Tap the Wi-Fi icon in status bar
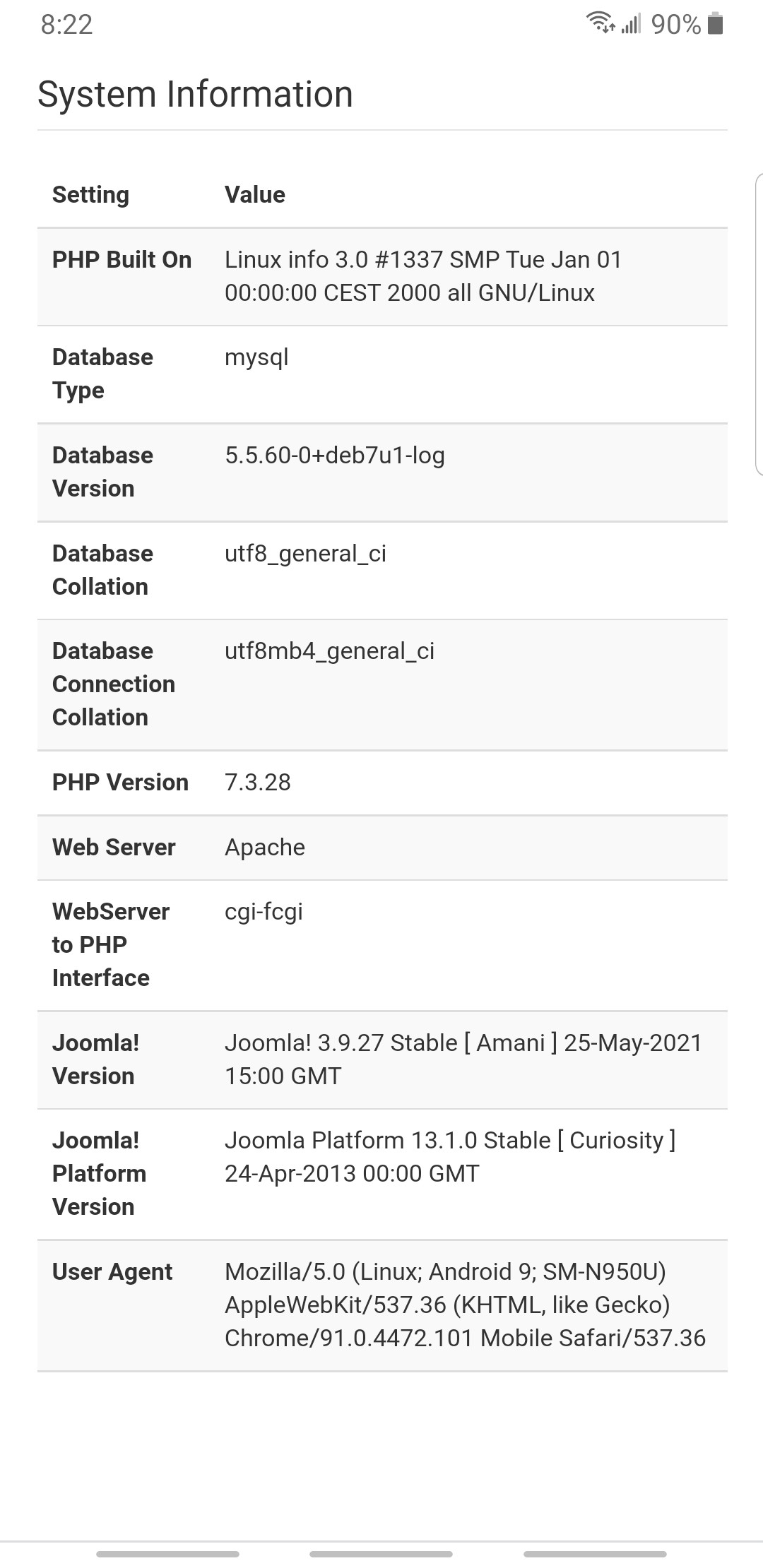Image resolution: width=763 pixels, height=1568 pixels. point(600,23)
